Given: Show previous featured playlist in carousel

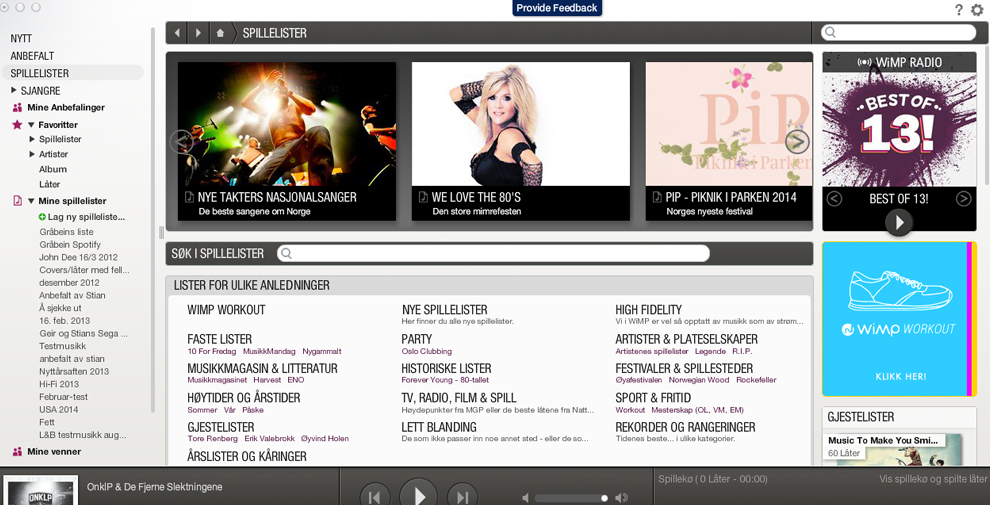Looking at the screenshot, I should pyautogui.click(x=181, y=141).
